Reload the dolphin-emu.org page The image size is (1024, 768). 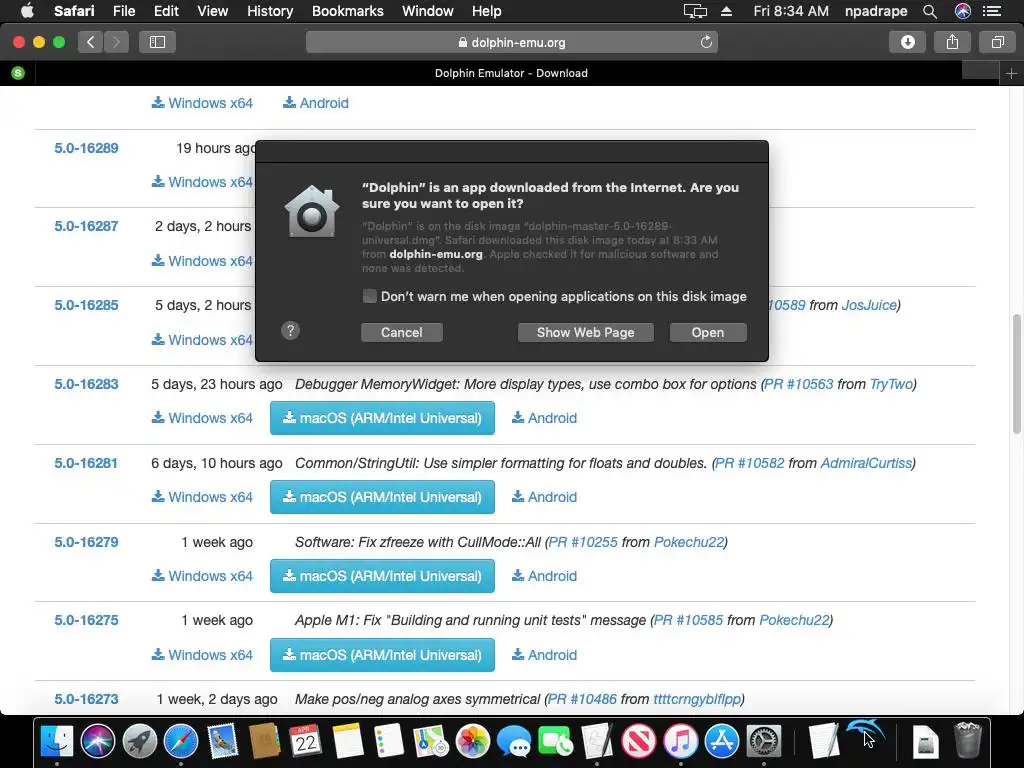pyautogui.click(x=706, y=42)
